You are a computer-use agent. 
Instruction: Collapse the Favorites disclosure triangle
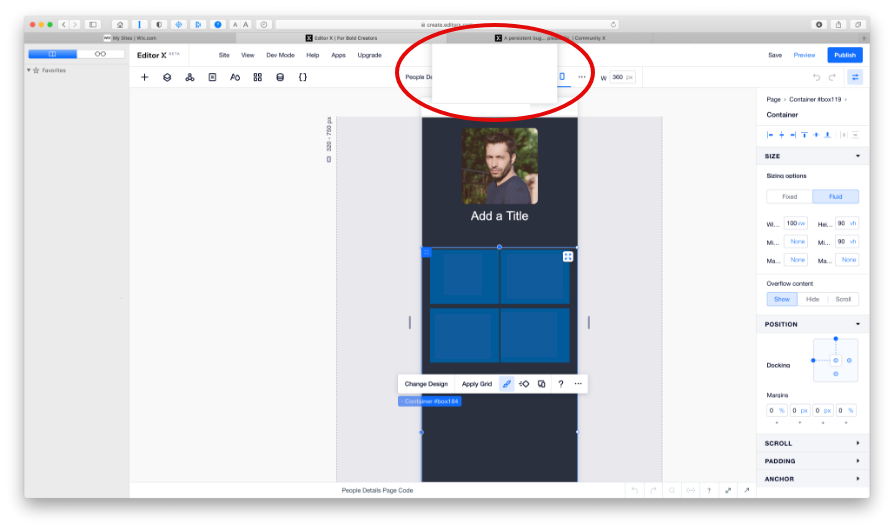(x=29, y=70)
